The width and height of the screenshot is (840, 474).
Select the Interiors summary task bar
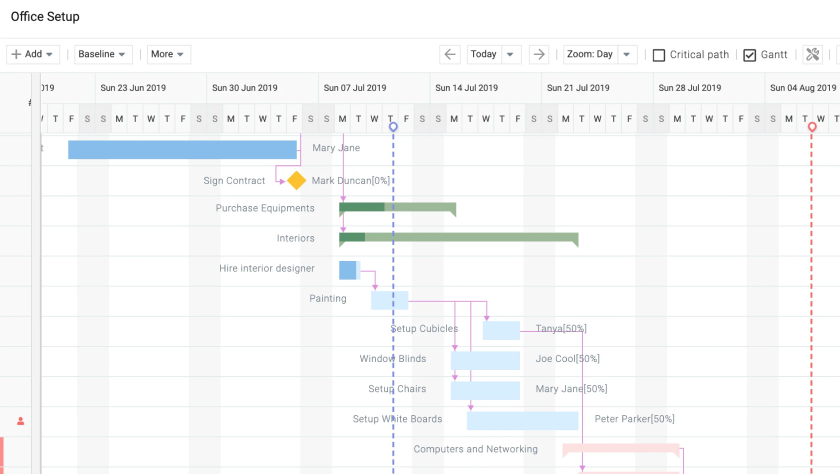458,237
